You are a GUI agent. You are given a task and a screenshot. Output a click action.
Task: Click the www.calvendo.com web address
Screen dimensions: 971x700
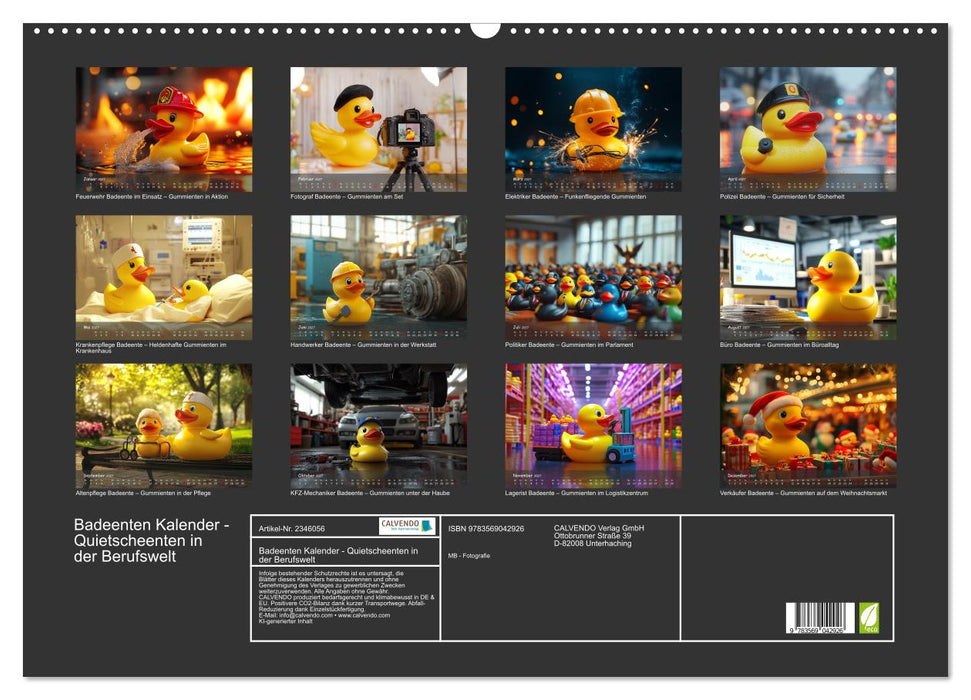coord(364,615)
